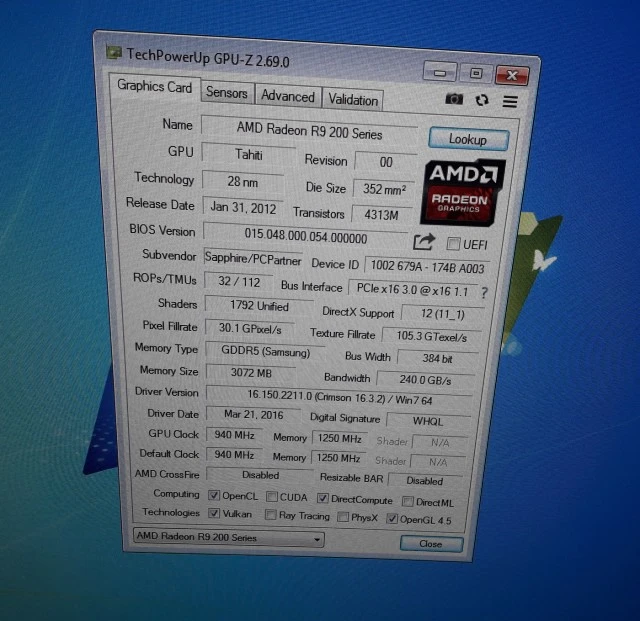This screenshot has height=621, width=640.
Task: Click the Digital Signature WHQL value
Action: point(428,421)
